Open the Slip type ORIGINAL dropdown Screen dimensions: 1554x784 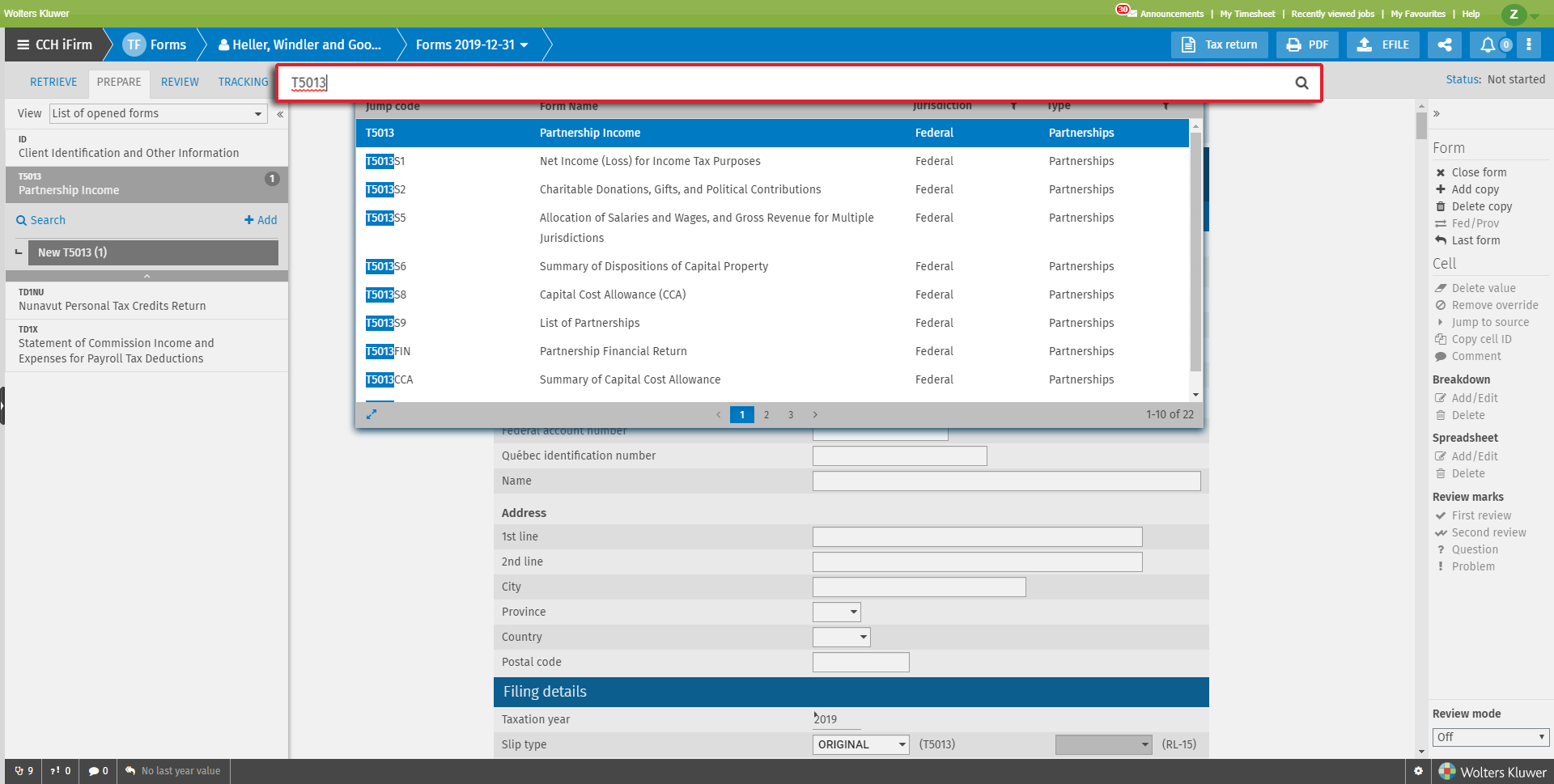pyautogui.click(x=861, y=744)
